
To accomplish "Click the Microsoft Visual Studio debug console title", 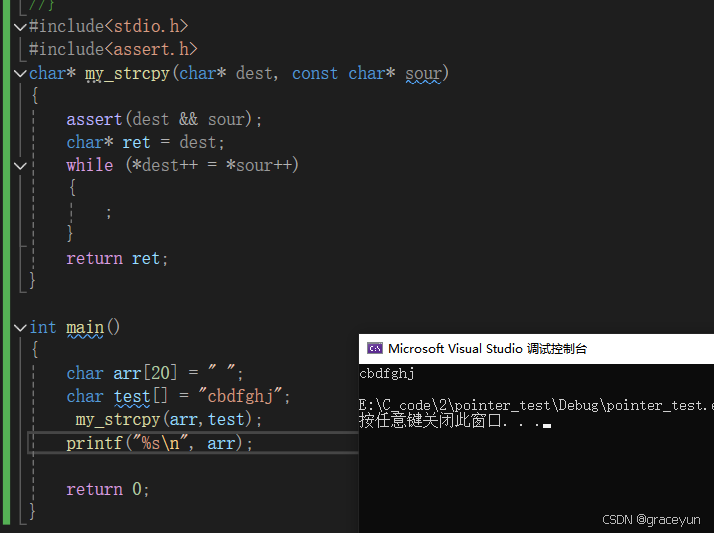I will pyautogui.click(x=487, y=349).
